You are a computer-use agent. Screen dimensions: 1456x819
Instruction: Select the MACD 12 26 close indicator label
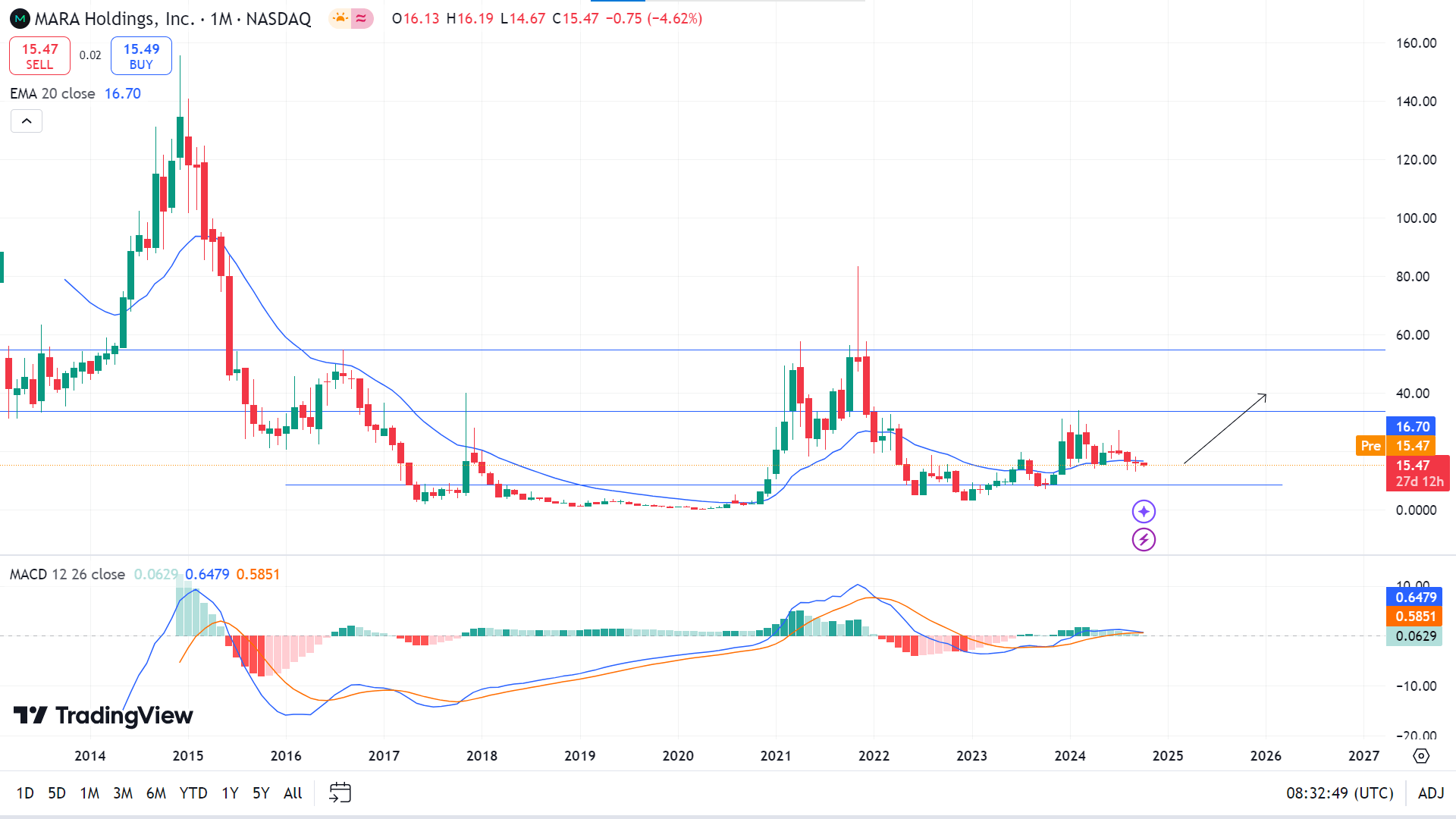(67, 574)
